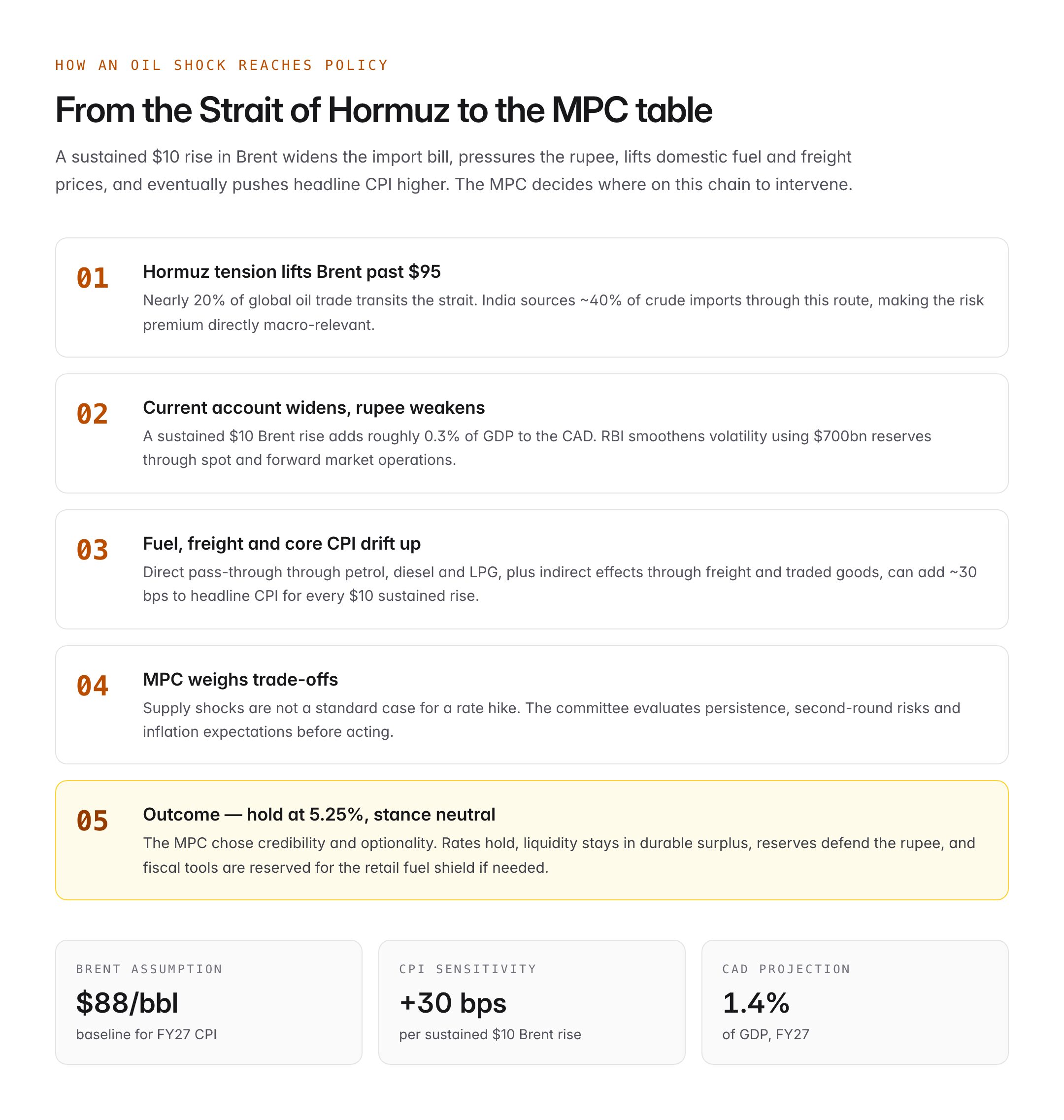Click the description mentioning $700bn reserves
1064x1120 pixels.
(536, 448)
